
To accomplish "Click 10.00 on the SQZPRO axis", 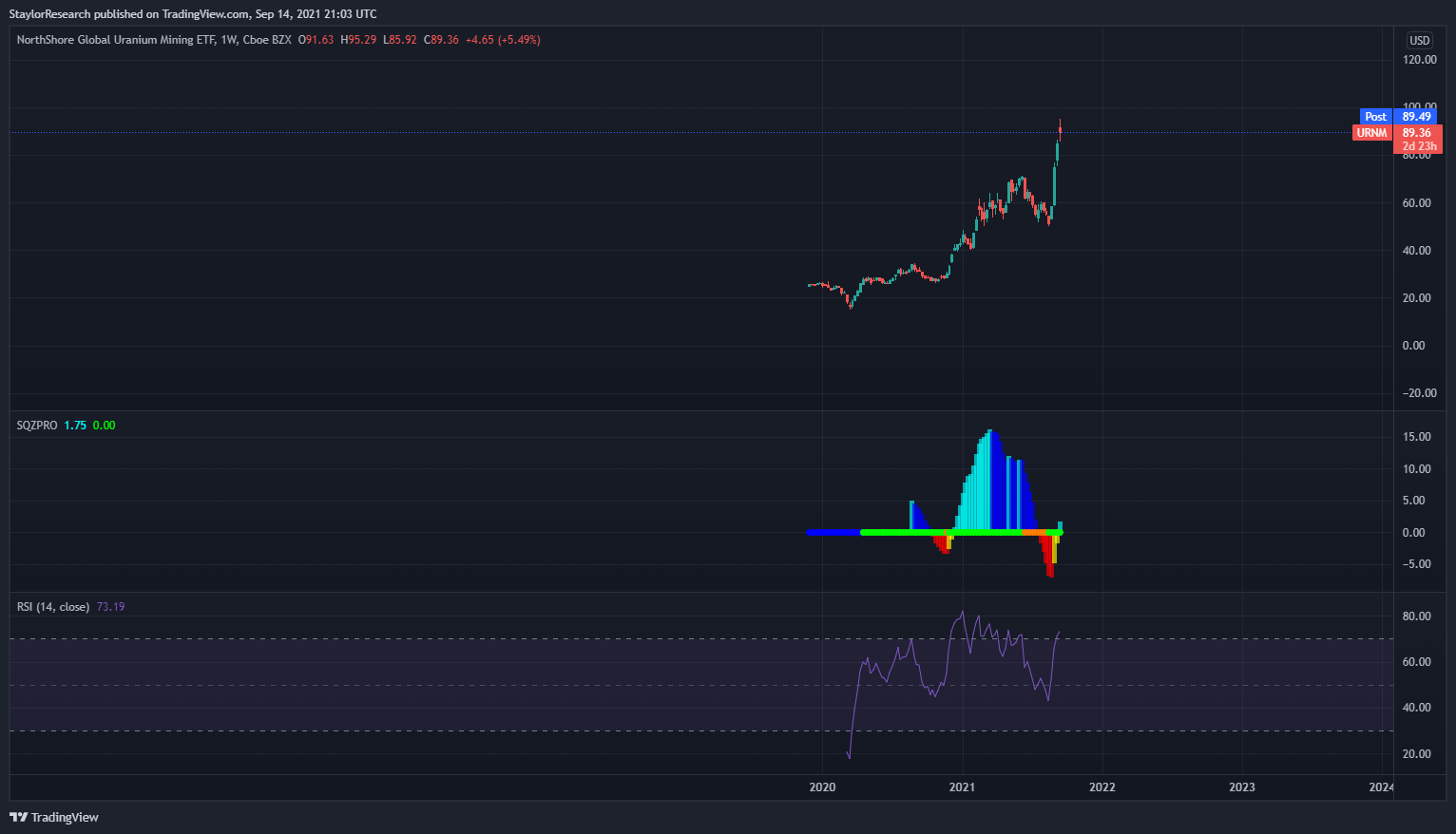I will pyautogui.click(x=1416, y=469).
